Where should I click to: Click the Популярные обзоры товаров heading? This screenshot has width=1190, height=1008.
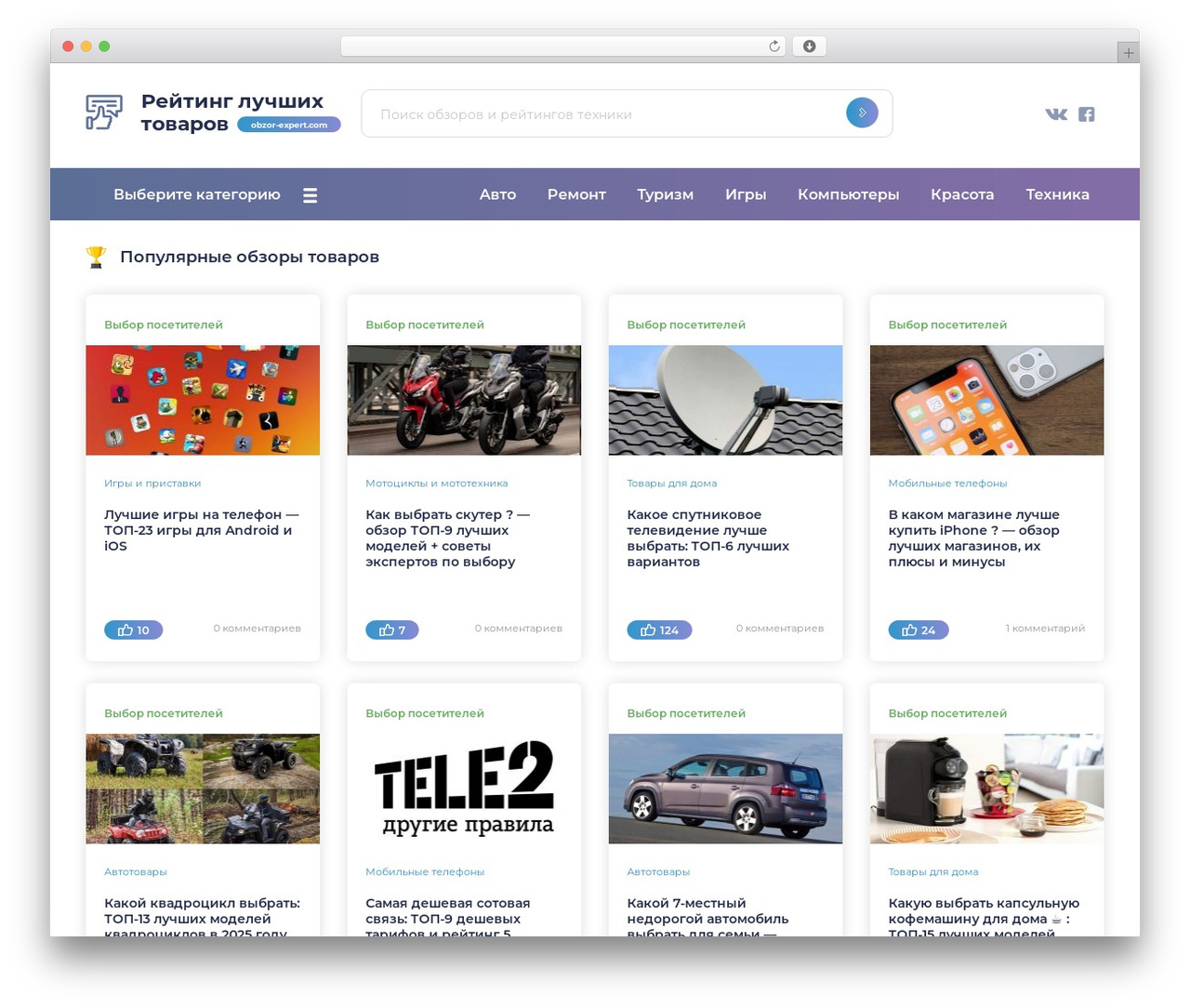[x=249, y=257]
